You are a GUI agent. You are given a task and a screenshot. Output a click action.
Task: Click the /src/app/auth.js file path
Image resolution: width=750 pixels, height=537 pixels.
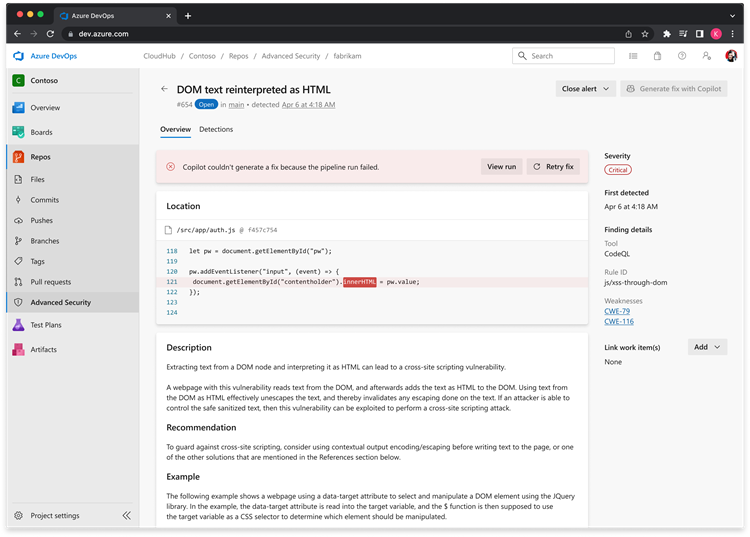[206, 230]
